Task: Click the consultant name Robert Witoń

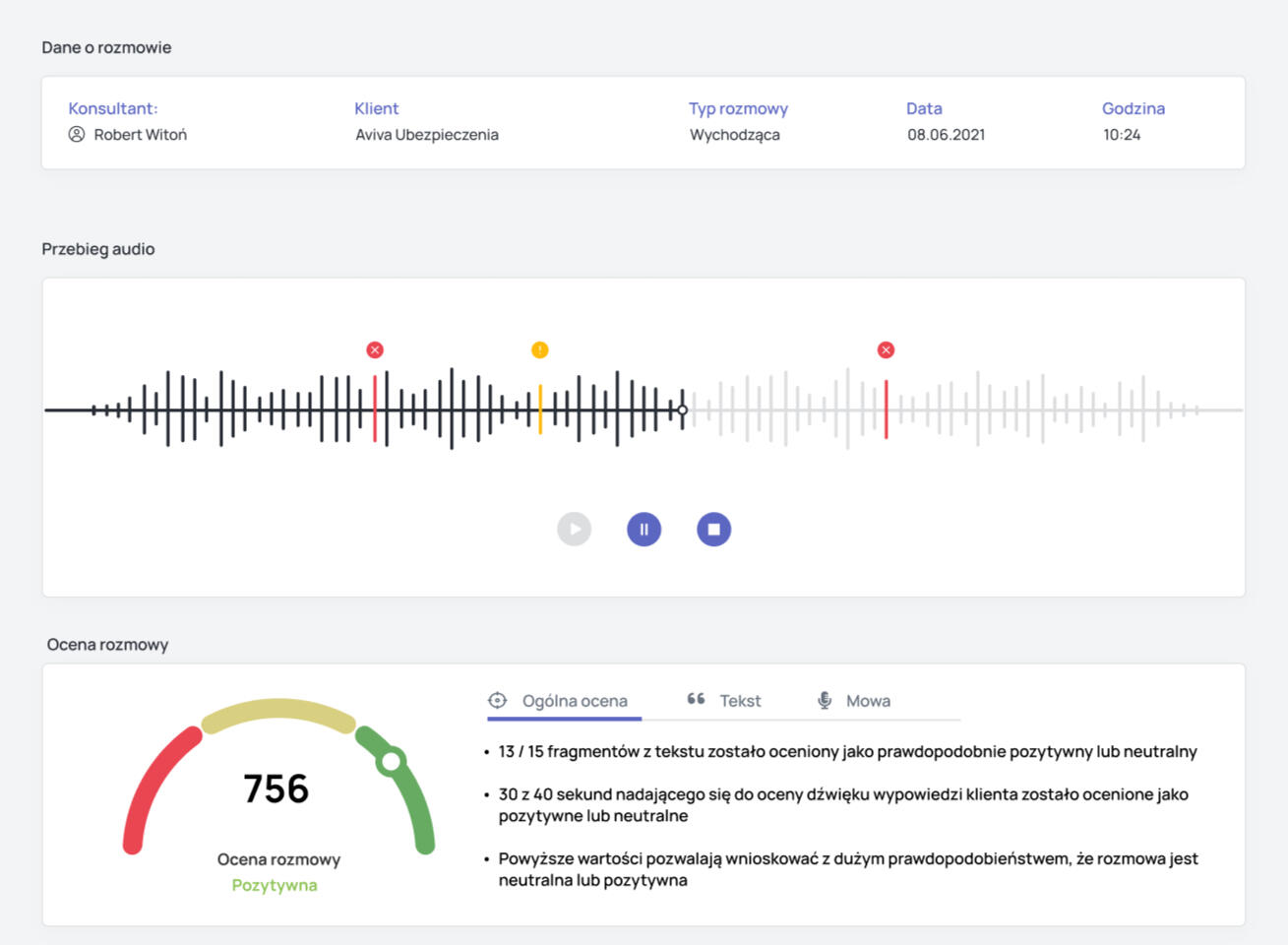Action: coord(140,135)
